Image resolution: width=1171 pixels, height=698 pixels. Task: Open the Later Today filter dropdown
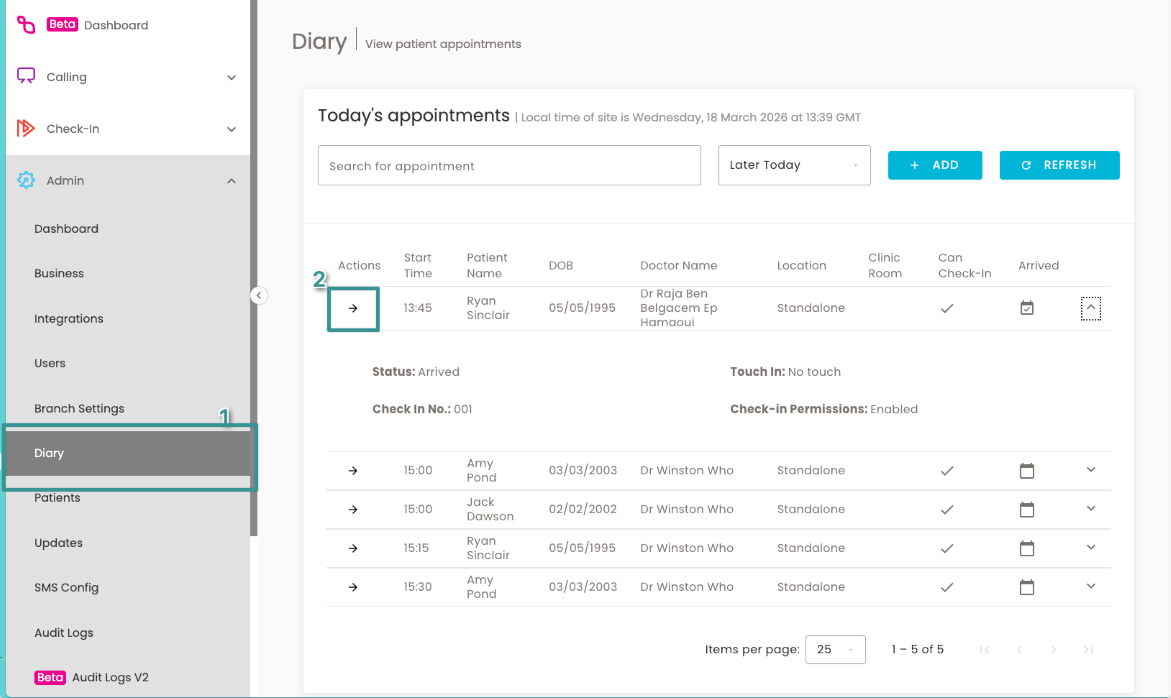click(794, 165)
